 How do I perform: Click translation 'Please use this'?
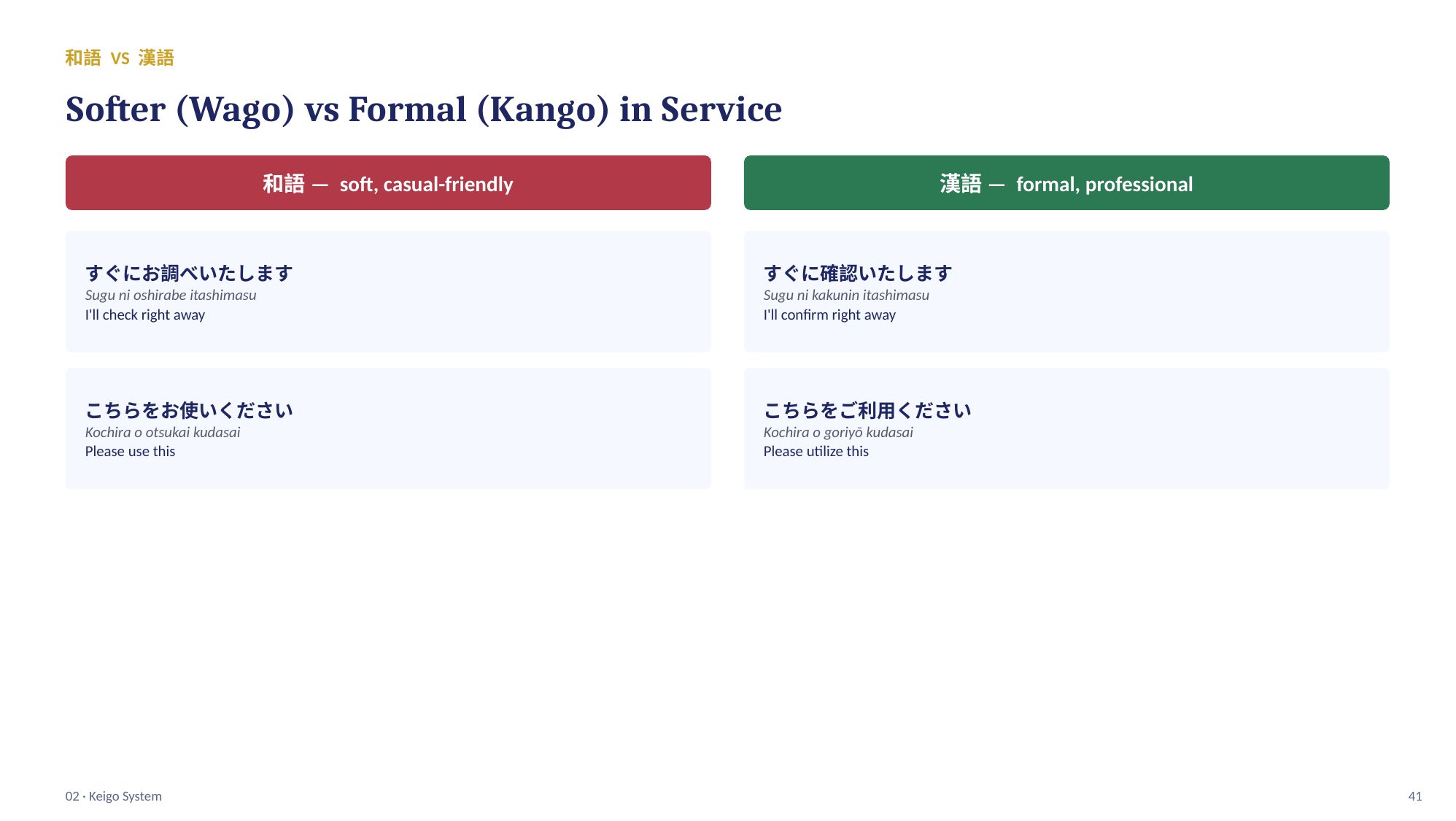[x=130, y=451]
